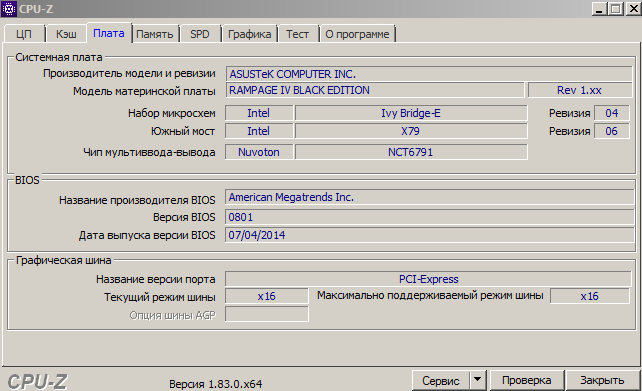This screenshot has height=391, width=642.
Task: Click the Южный мост label
Action: click(x=183, y=131)
